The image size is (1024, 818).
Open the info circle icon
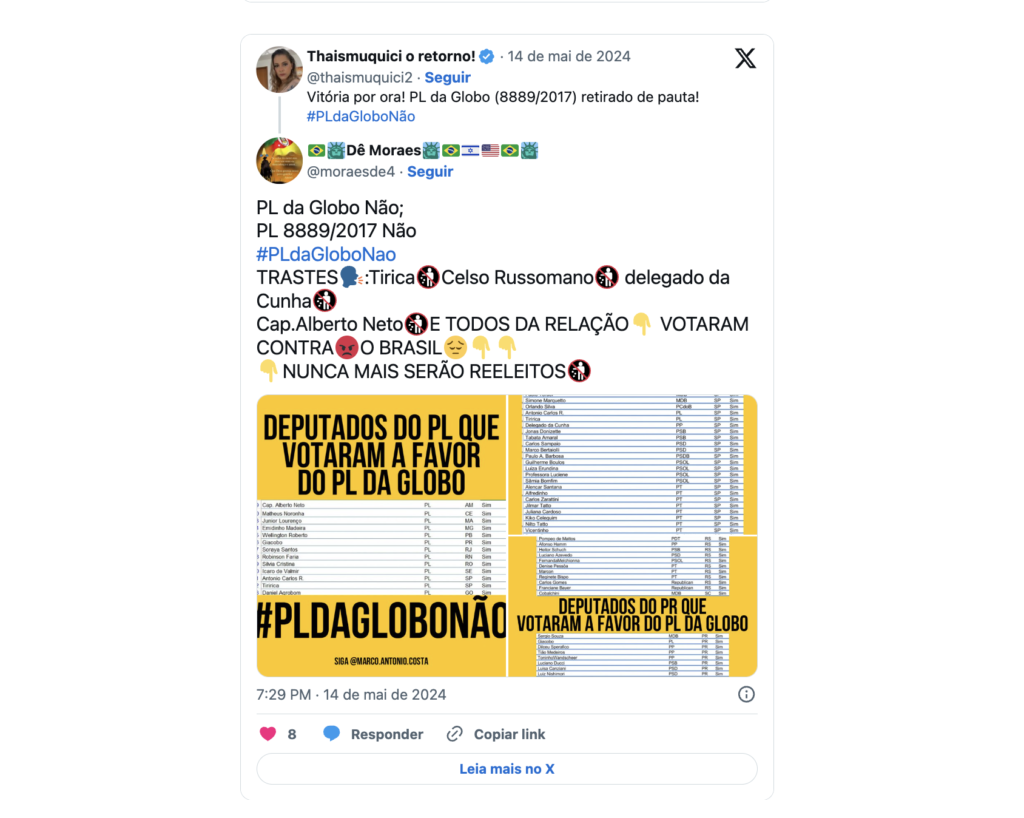click(x=746, y=694)
